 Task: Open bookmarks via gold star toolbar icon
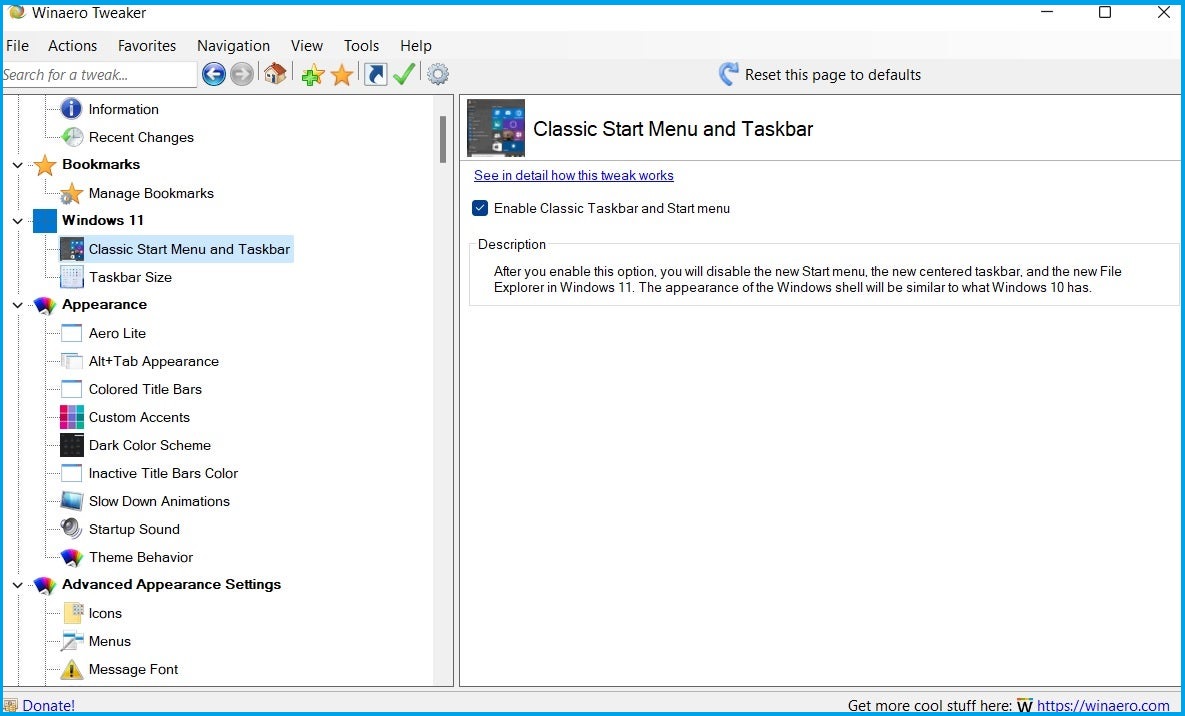pyautogui.click(x=342, y=74)
